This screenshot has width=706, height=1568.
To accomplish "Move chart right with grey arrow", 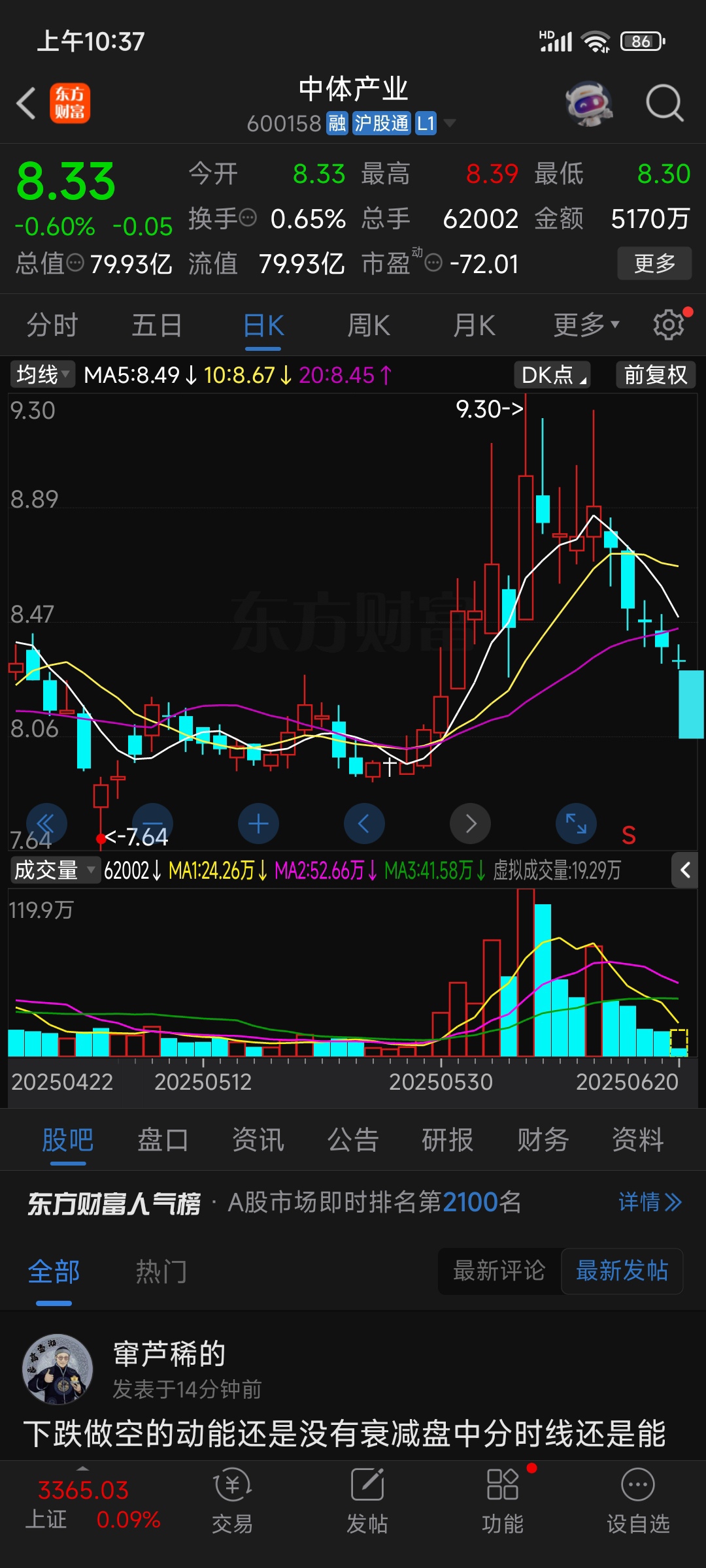I will point(470,823).
